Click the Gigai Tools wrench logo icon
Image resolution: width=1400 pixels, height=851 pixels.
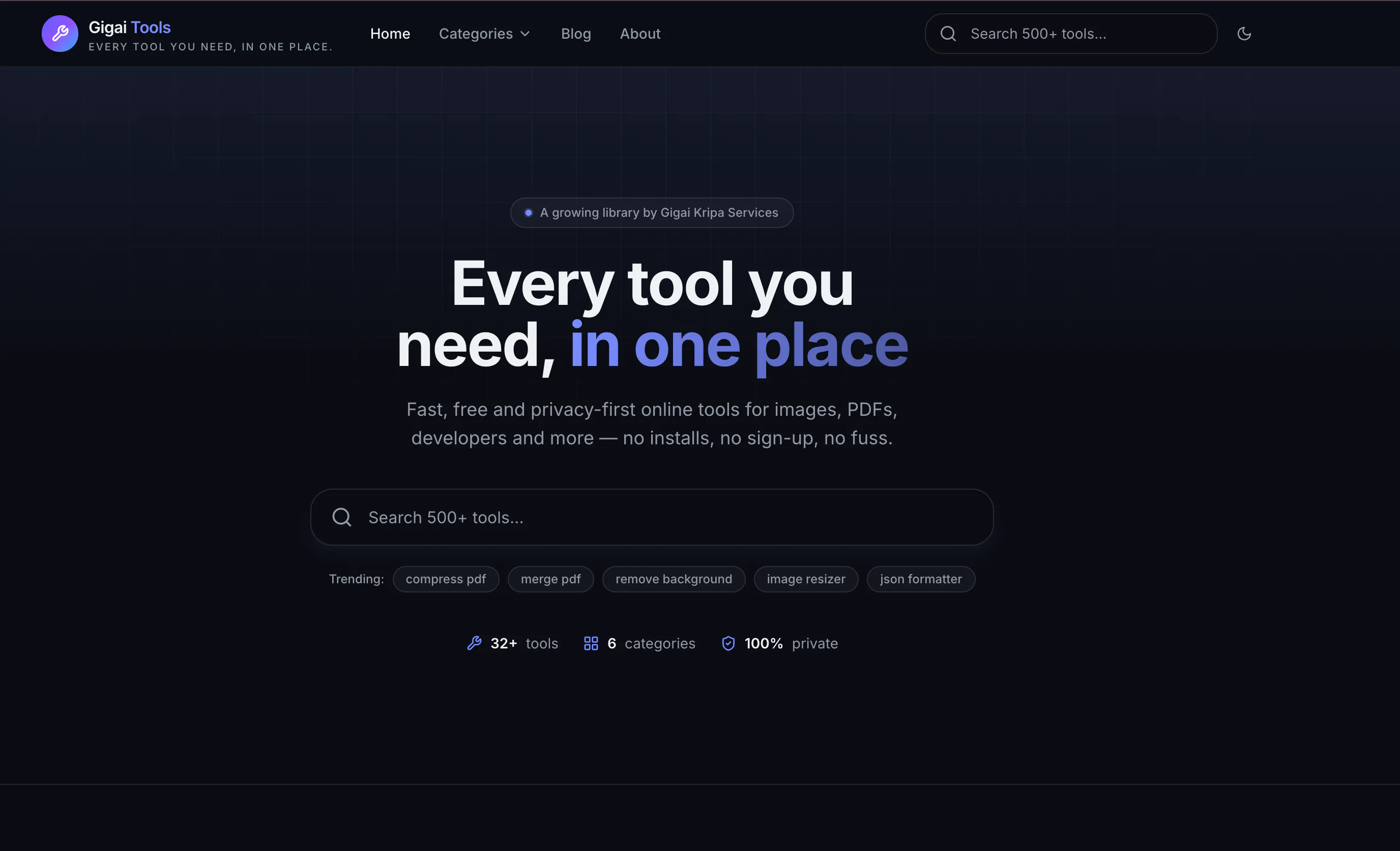coord(60,34)
